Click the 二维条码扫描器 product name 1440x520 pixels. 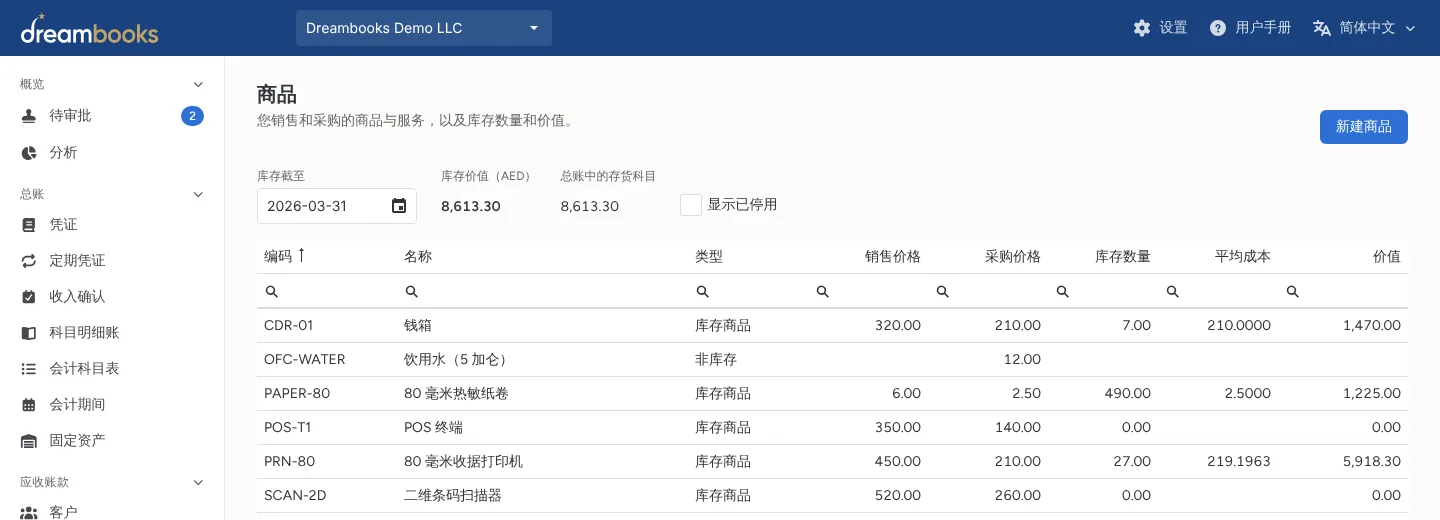click(x=453, y=496)
